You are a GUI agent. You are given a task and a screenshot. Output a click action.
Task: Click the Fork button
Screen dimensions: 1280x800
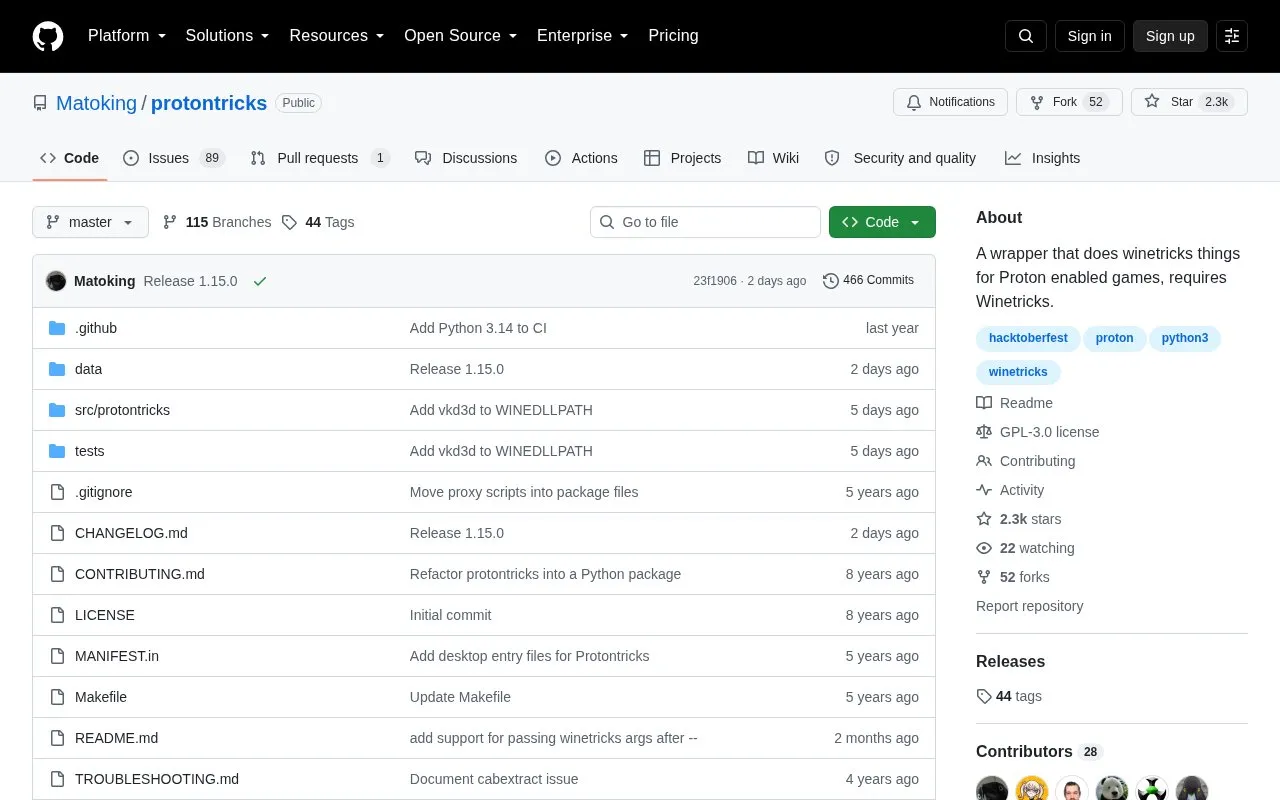tap(1069, 102)
